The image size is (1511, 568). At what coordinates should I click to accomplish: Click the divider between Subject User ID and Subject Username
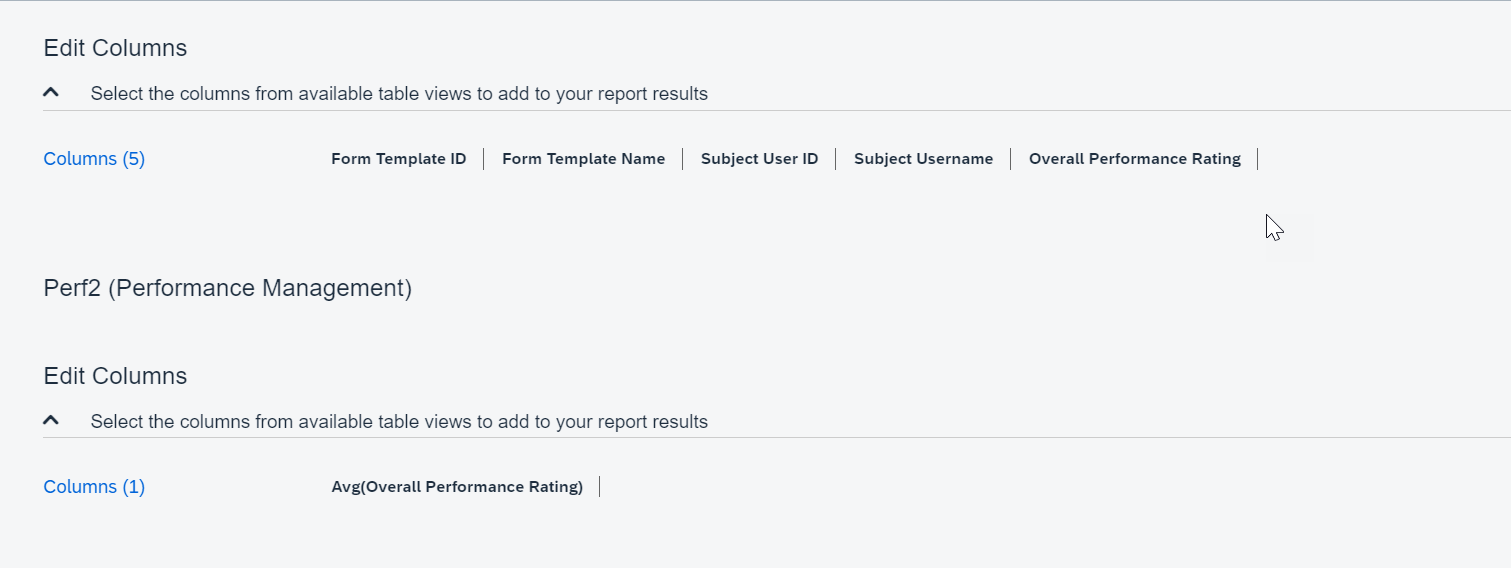pos(835,159)
